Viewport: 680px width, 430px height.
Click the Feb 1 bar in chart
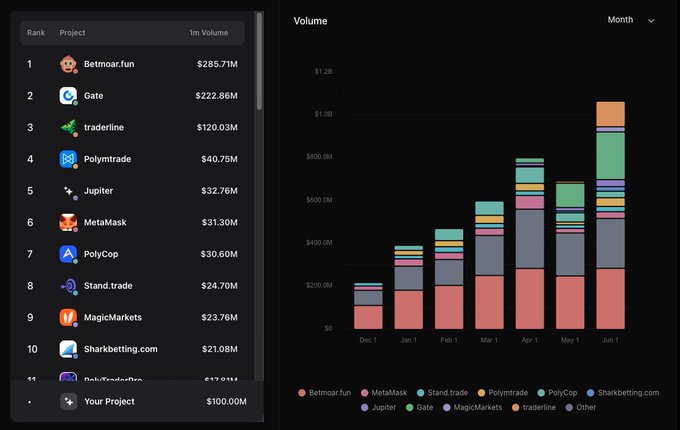point(449,279)
